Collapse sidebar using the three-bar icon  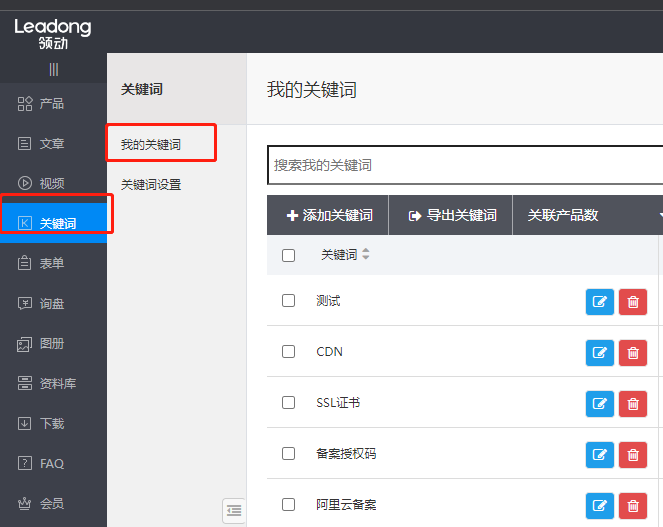pos(53,69)
